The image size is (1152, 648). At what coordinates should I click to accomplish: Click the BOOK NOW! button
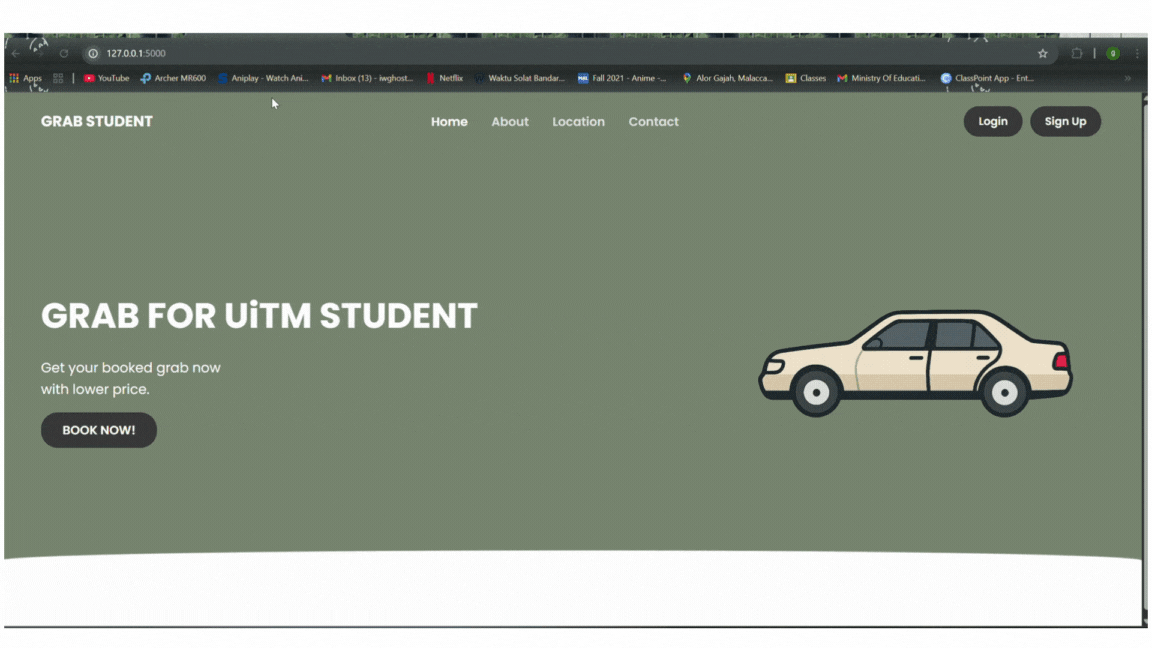click(x=98, y=430)
